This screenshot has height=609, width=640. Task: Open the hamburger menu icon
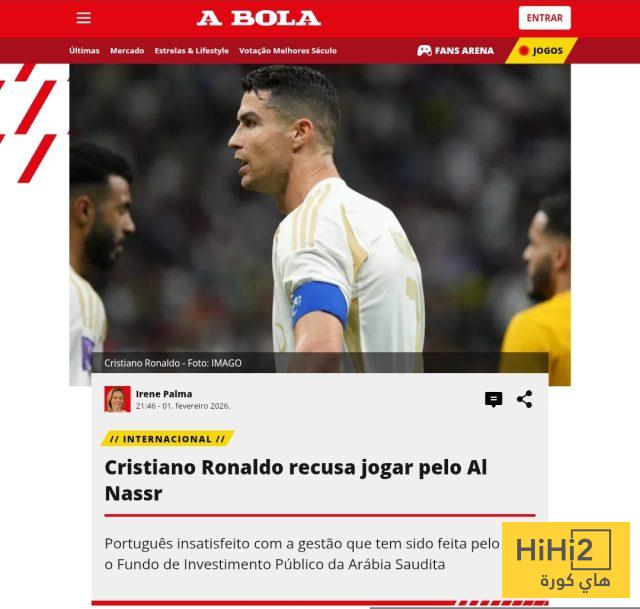pyautogui.click(x=84, y=18)
